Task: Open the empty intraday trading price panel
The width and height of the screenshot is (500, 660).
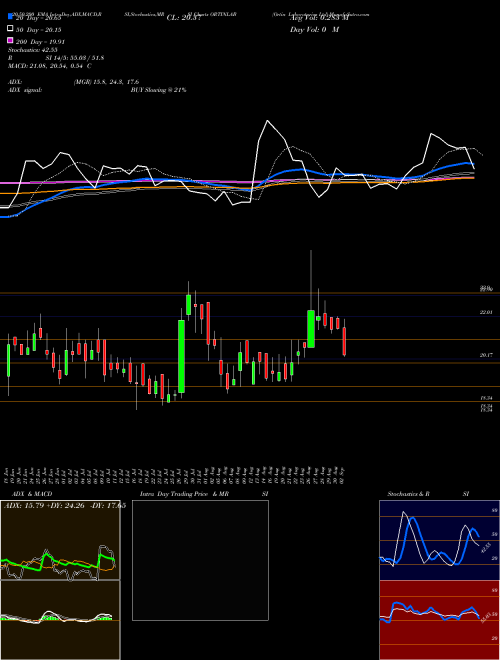Action: [200, 560]
